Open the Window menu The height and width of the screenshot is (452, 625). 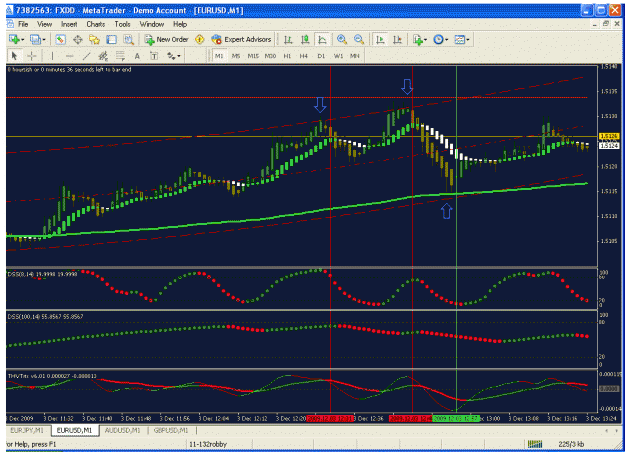click(x=152, y=24)
